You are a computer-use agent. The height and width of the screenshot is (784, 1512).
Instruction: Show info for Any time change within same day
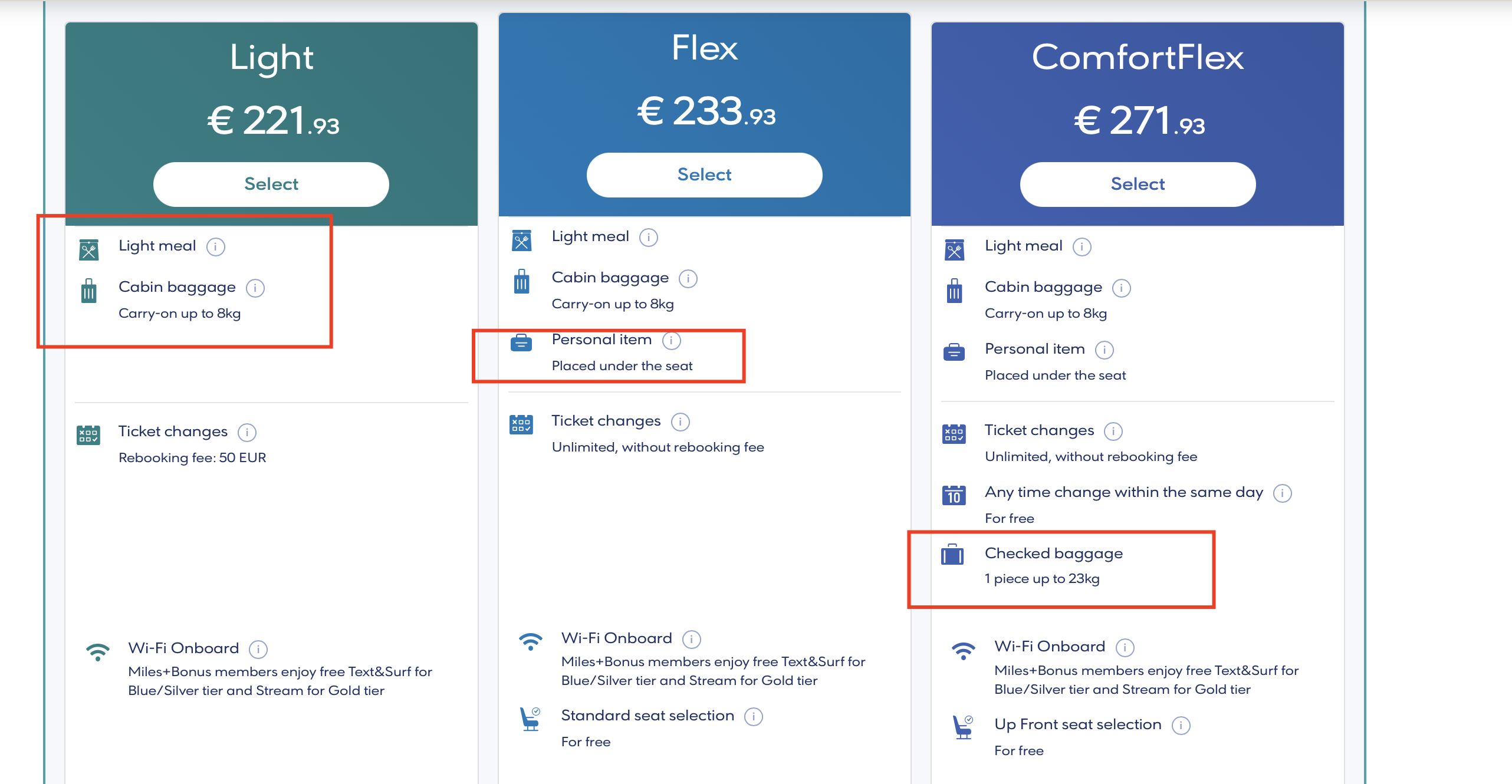tap(1283, 493)
